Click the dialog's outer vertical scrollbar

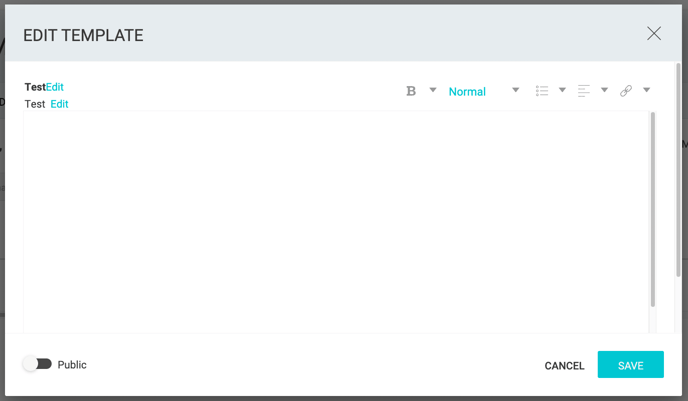[x=678, y=170]
